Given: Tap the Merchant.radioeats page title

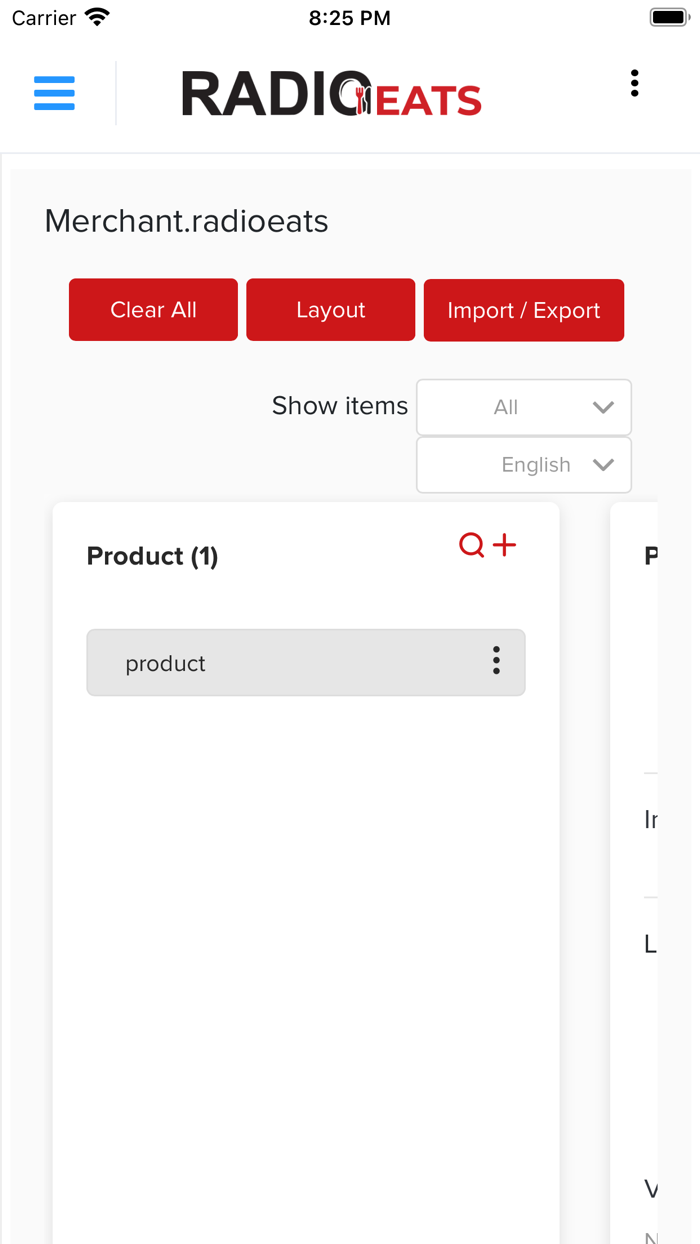Looking at the screenshot, I should click(186, 221).
